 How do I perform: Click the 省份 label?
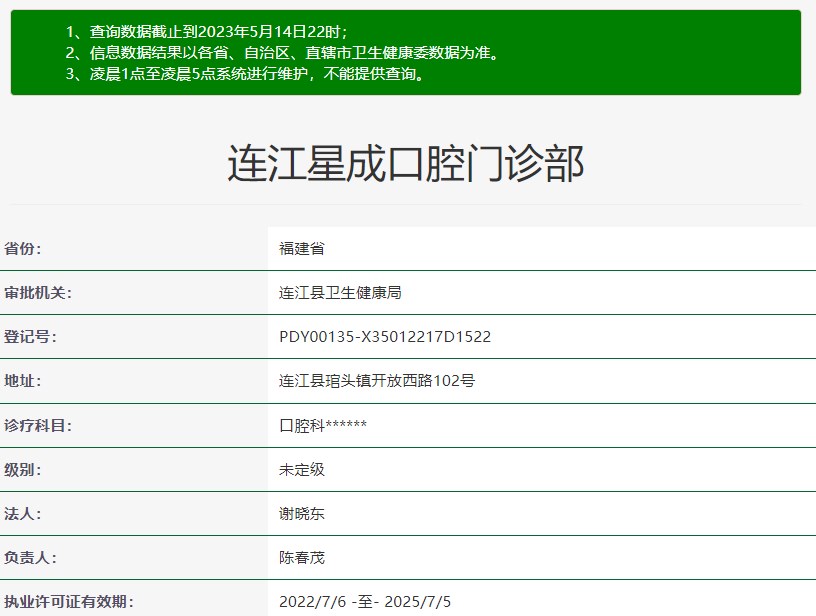(22, 249)
